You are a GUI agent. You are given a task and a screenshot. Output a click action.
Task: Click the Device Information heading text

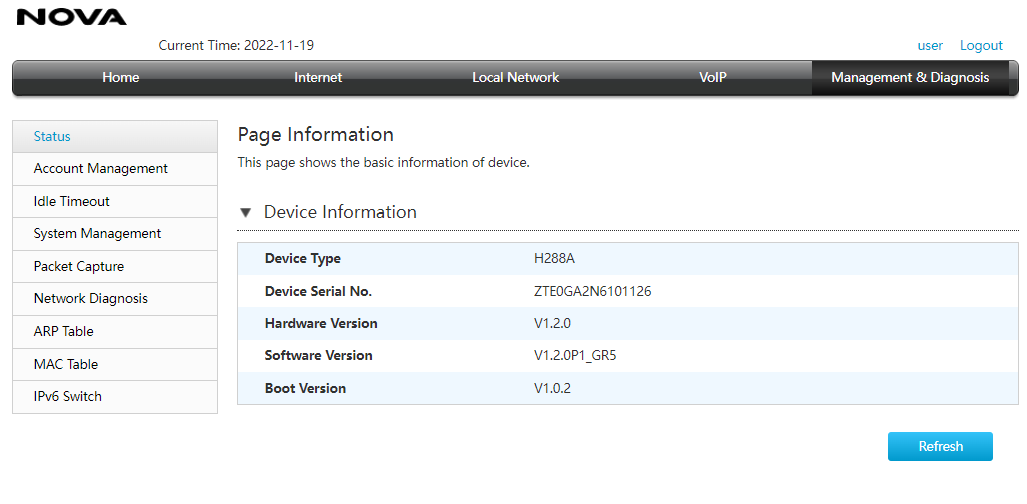click(340, 212)
